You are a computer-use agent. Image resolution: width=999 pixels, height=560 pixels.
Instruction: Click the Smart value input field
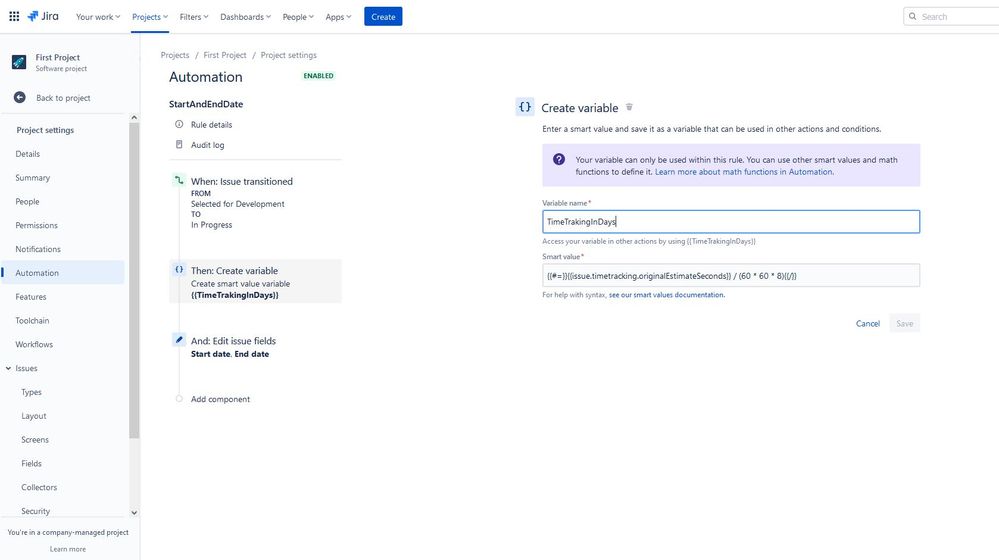pos(731,275)
